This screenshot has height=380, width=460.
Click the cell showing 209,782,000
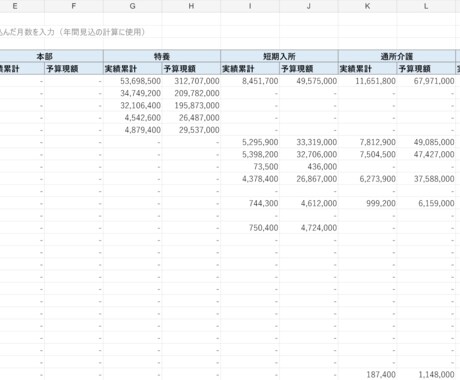point(191,93)
